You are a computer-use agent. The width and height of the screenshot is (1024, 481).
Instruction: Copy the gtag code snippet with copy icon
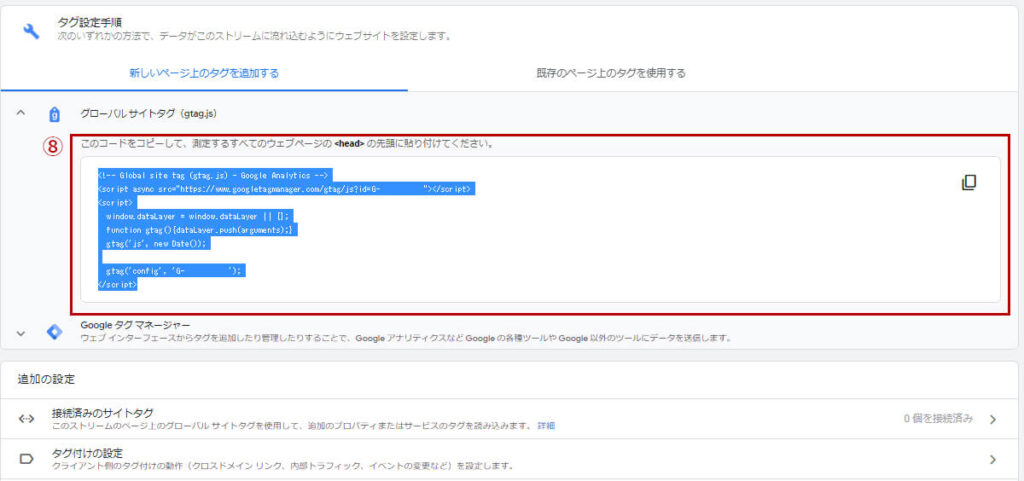click(969, 183)
